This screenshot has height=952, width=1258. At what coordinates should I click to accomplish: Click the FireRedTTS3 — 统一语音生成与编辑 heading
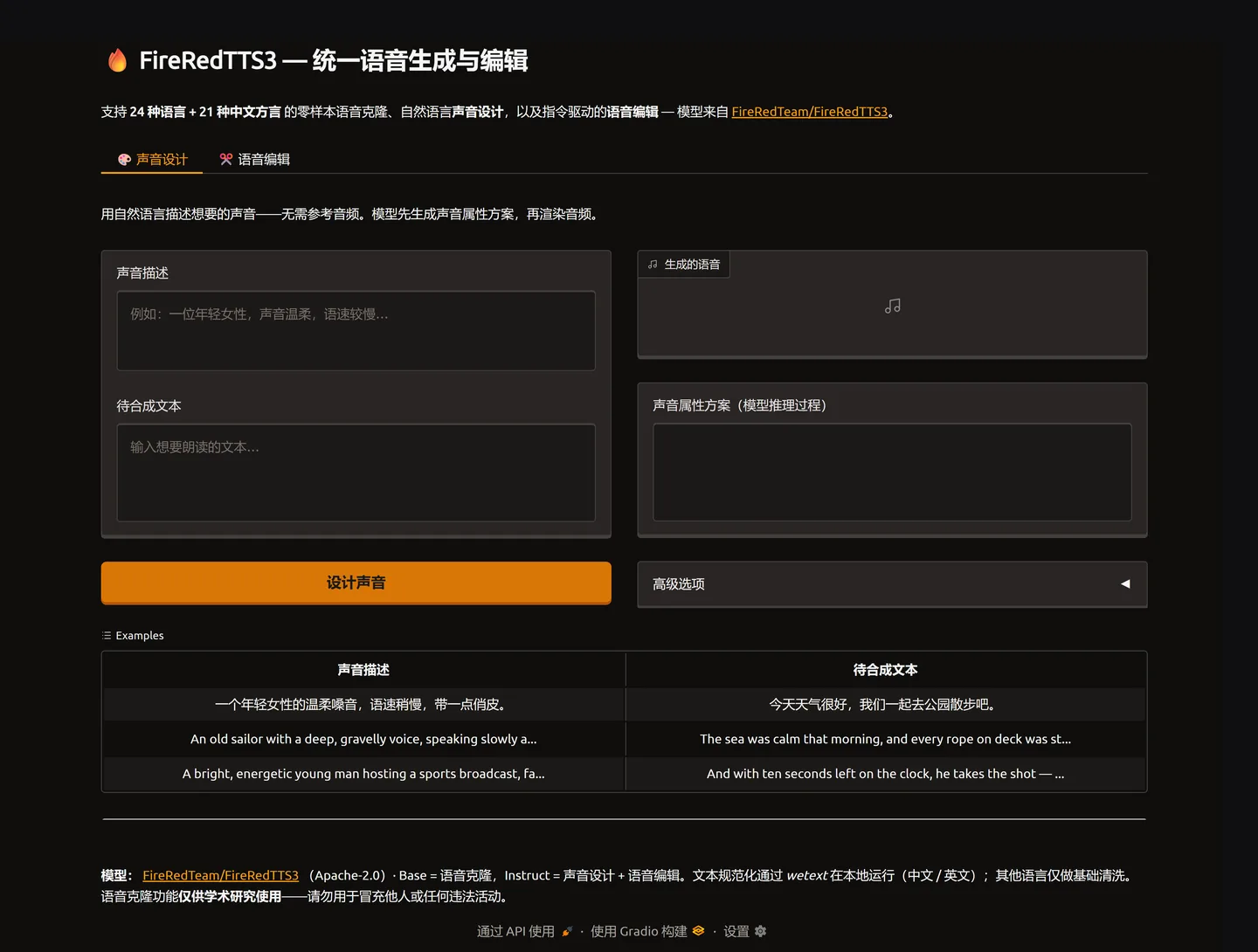click(x=334, y=60)
